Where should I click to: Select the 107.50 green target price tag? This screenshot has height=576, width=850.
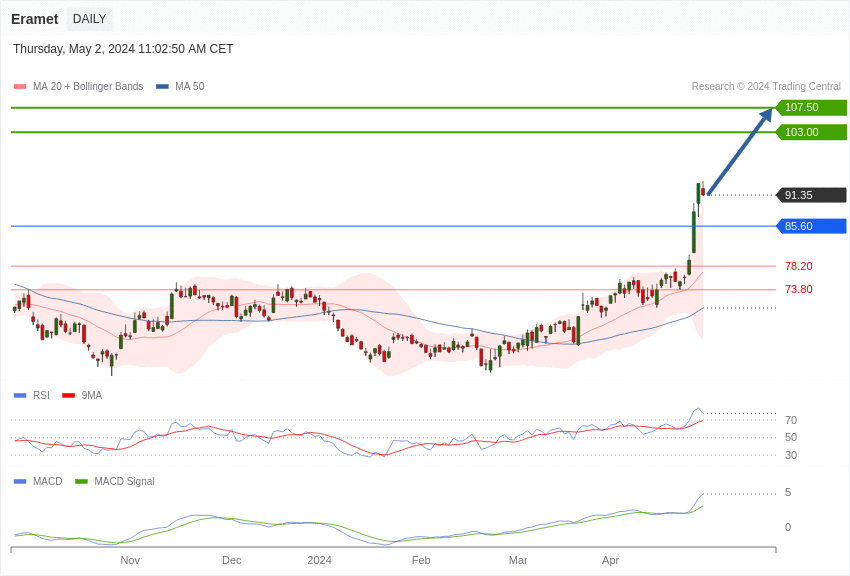click(x=811, y=108)
